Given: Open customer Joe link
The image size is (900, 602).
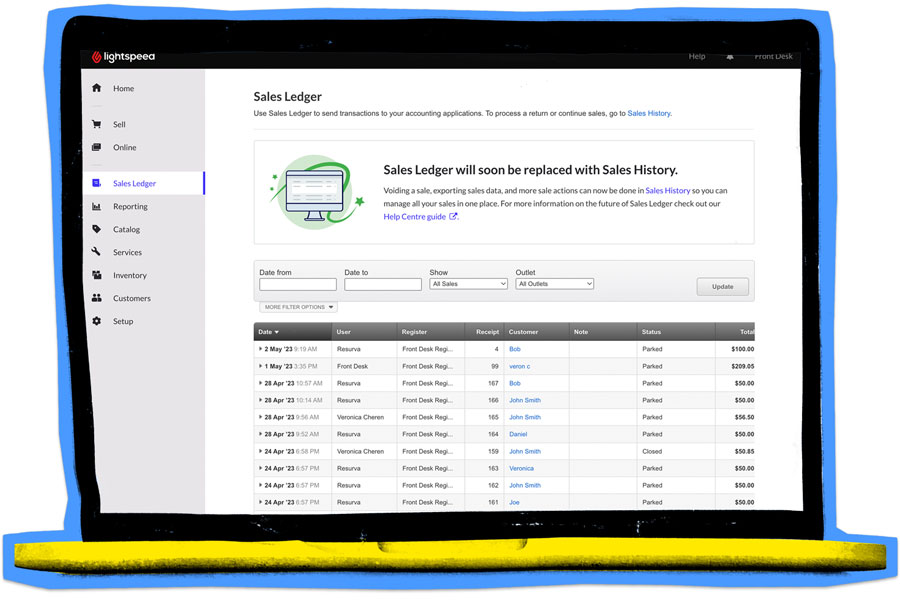Looking at the screenshot, I should pyautogui.click(x=514, y=502).
